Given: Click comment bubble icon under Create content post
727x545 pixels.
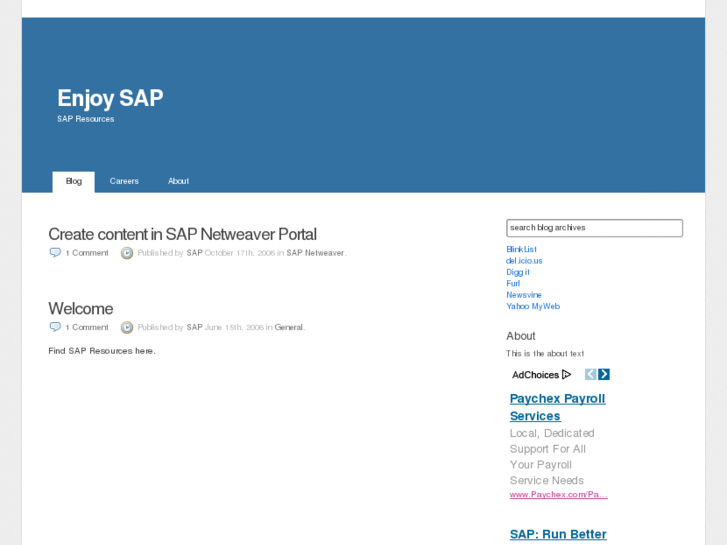Looking at the screenshot, I should [55, 253].
